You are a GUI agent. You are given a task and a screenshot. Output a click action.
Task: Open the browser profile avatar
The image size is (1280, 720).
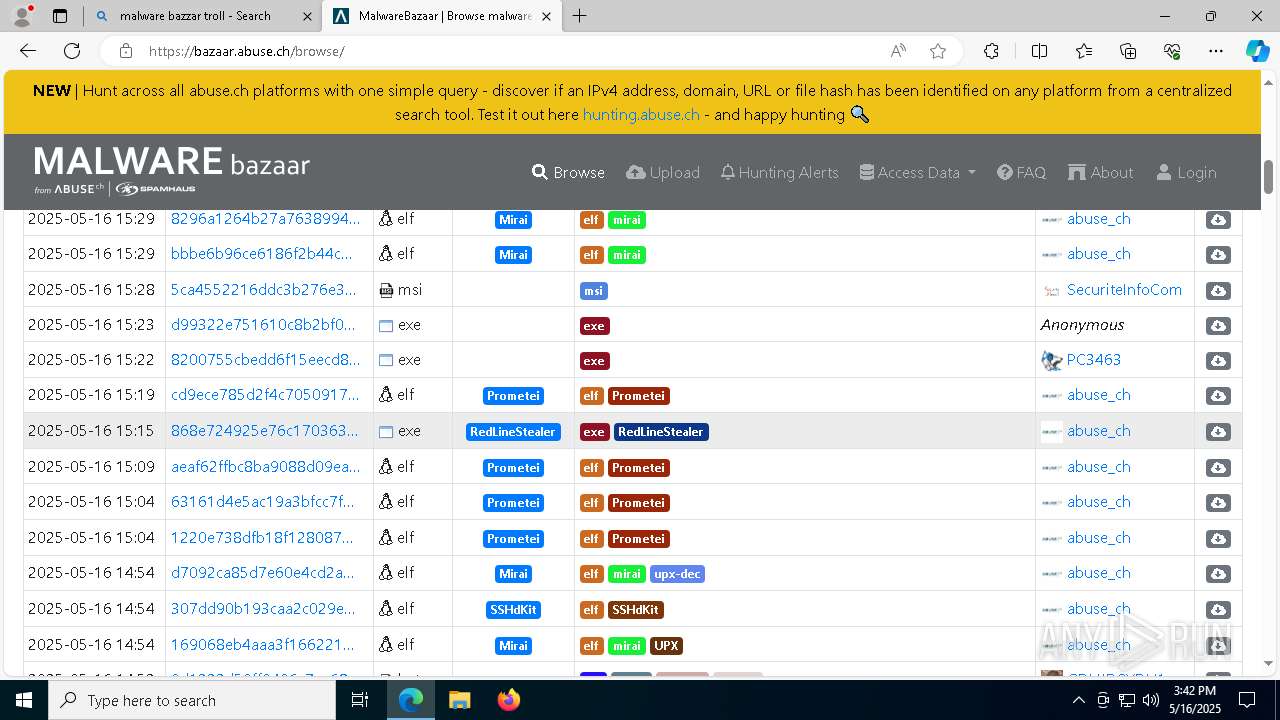(22, 16)
